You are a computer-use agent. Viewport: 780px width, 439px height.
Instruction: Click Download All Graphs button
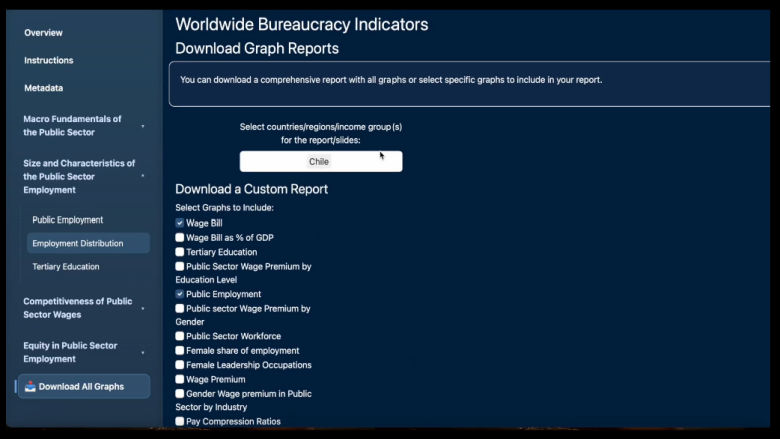click(84, 386)
